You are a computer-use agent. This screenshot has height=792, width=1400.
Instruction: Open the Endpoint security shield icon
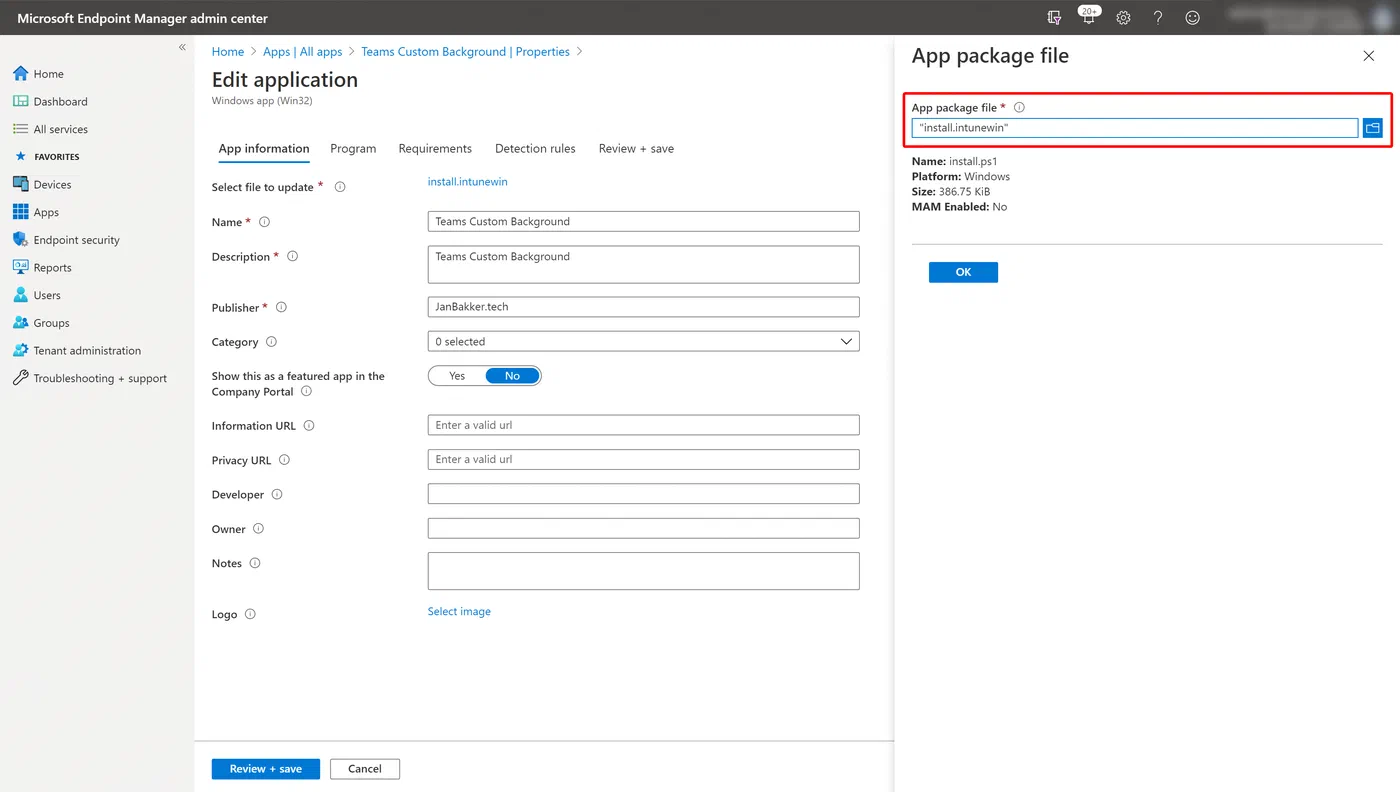20,240
